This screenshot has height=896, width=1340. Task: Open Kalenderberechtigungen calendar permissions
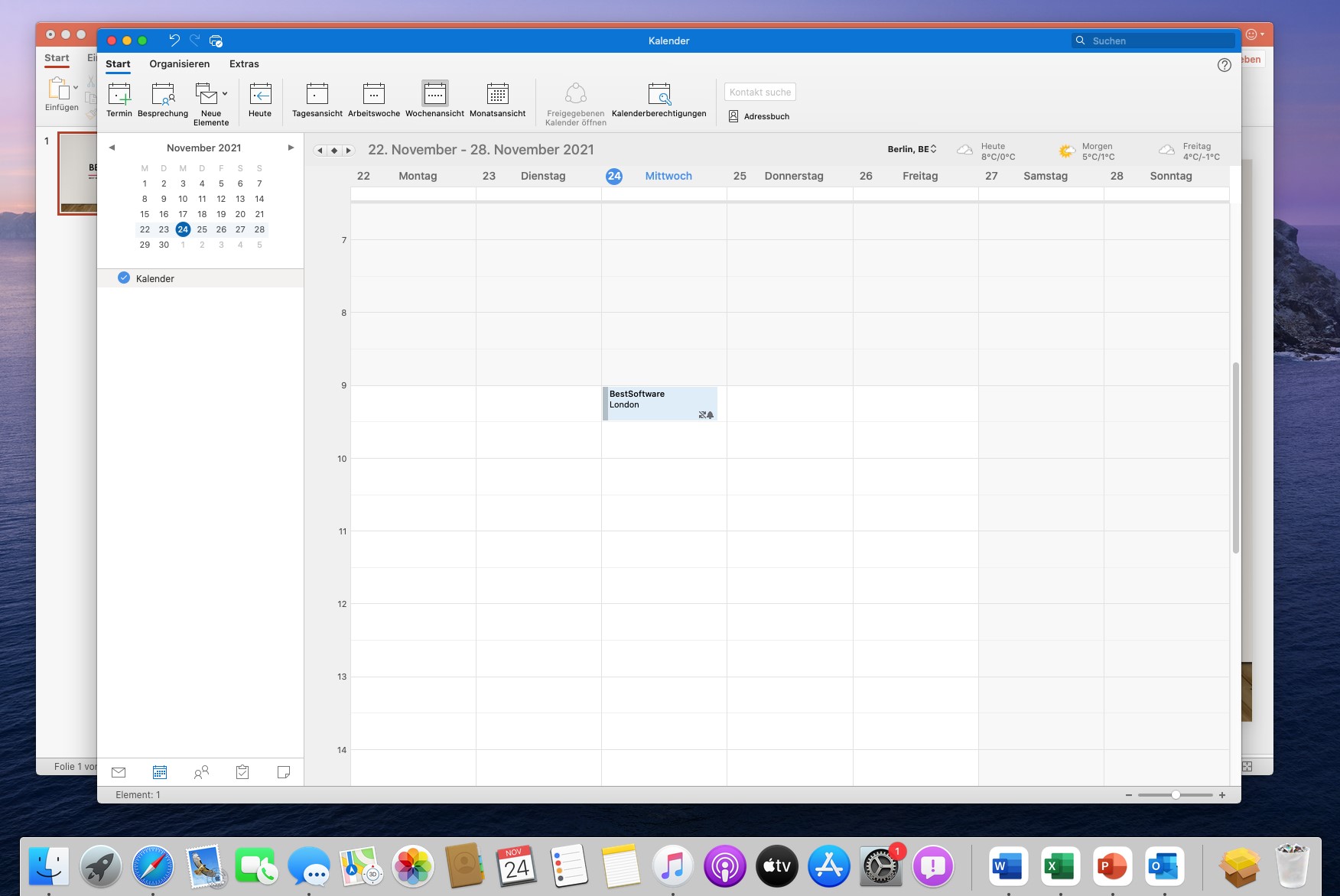[659, 99]
